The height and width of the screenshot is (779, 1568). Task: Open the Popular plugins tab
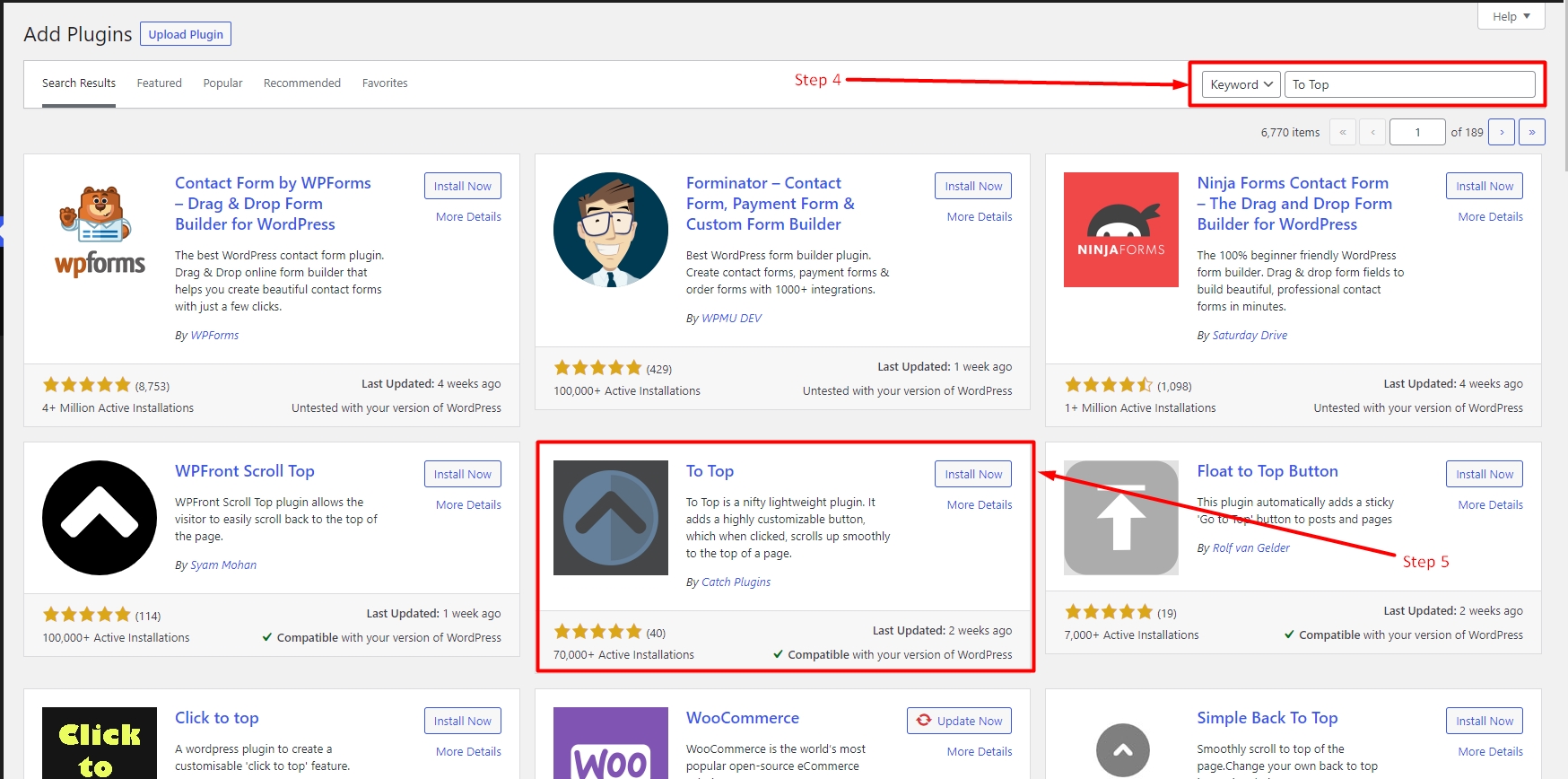[222, 83]
